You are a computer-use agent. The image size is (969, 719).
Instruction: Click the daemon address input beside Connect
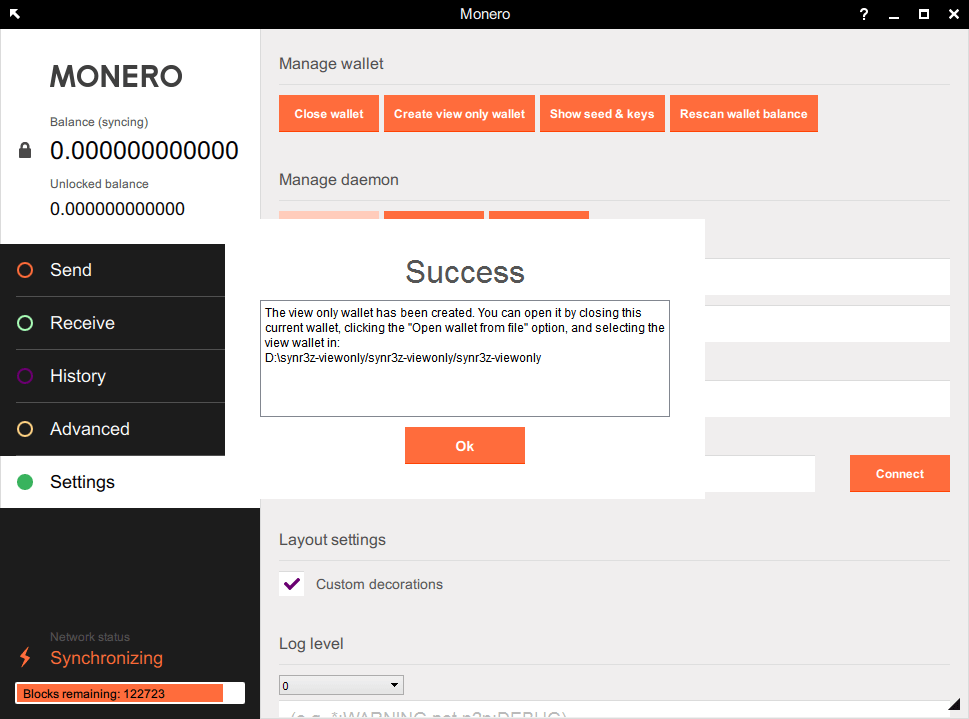tap(760, 474)
